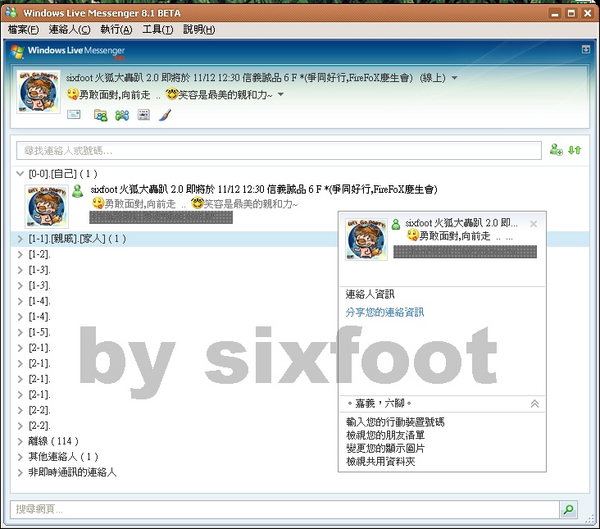Click 輸入您的行動裝置號碼 in the contact card
Image resolution: width=600 pixels, height=529 pixels.
(395, 422)
